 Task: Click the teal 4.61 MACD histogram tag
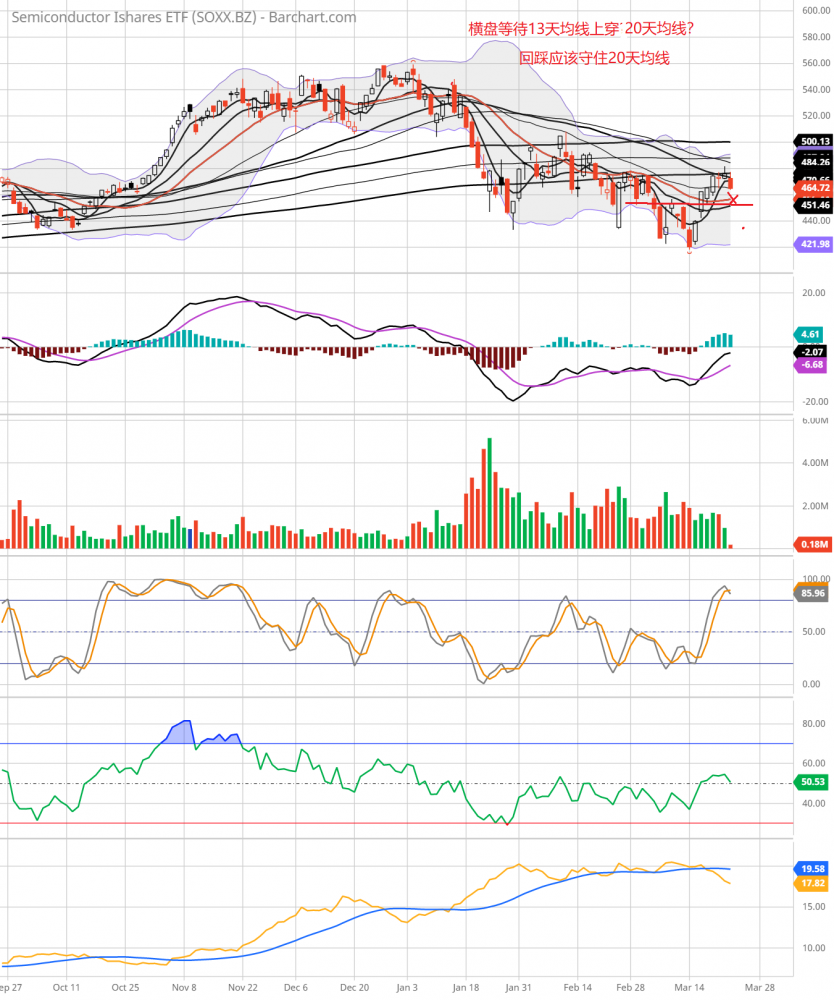pos(811,333)
